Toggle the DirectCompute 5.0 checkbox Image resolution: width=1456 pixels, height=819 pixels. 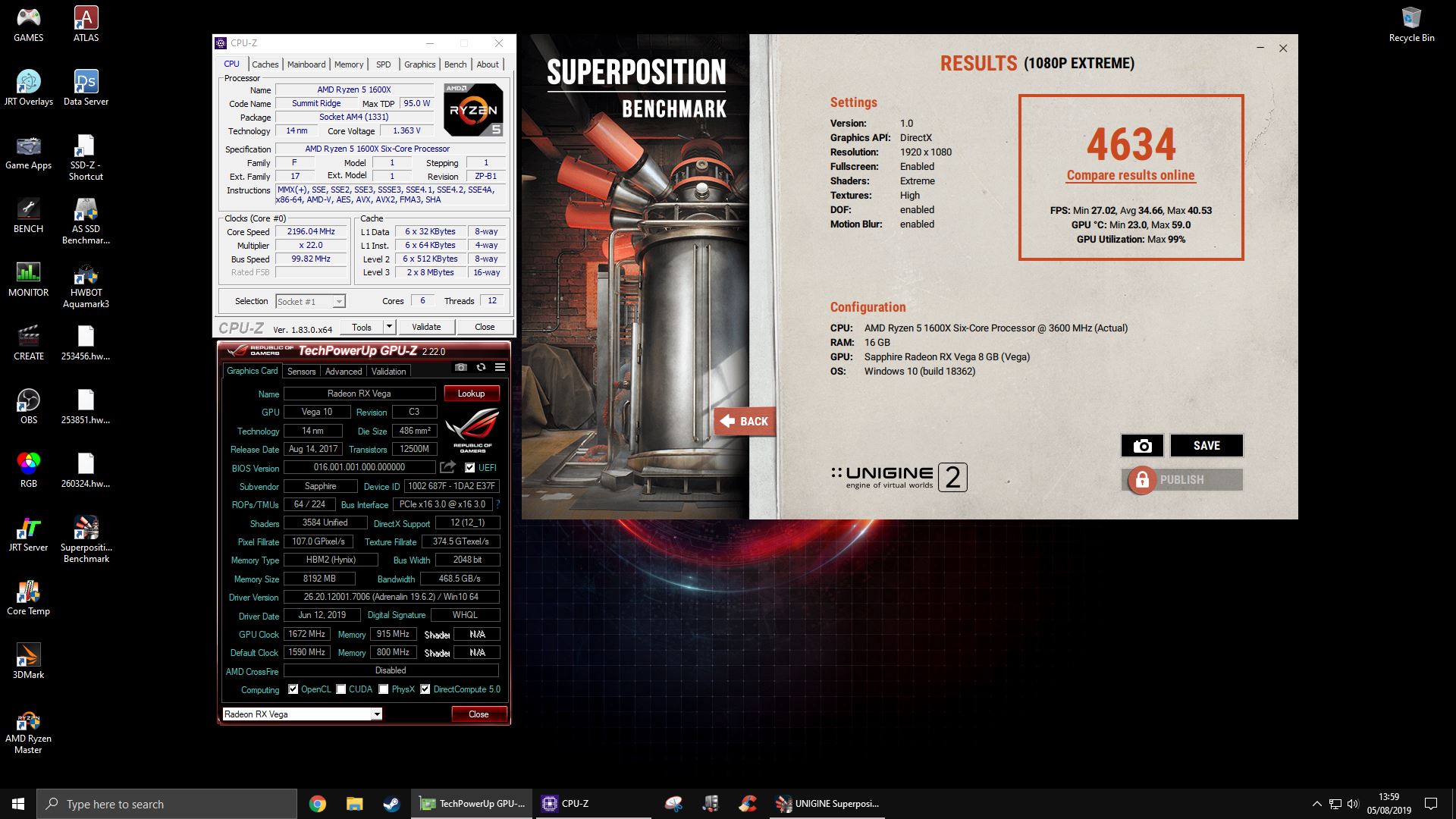(425, 689)
